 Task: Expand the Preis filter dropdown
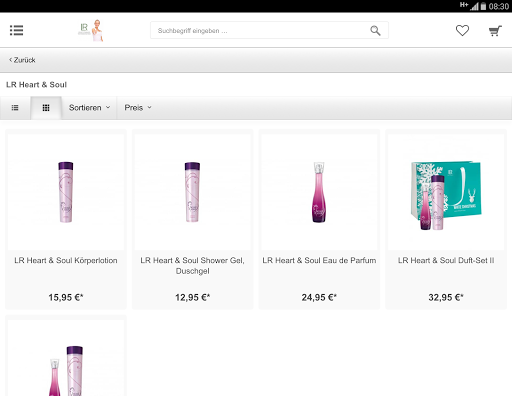click(x=138, y=108)
